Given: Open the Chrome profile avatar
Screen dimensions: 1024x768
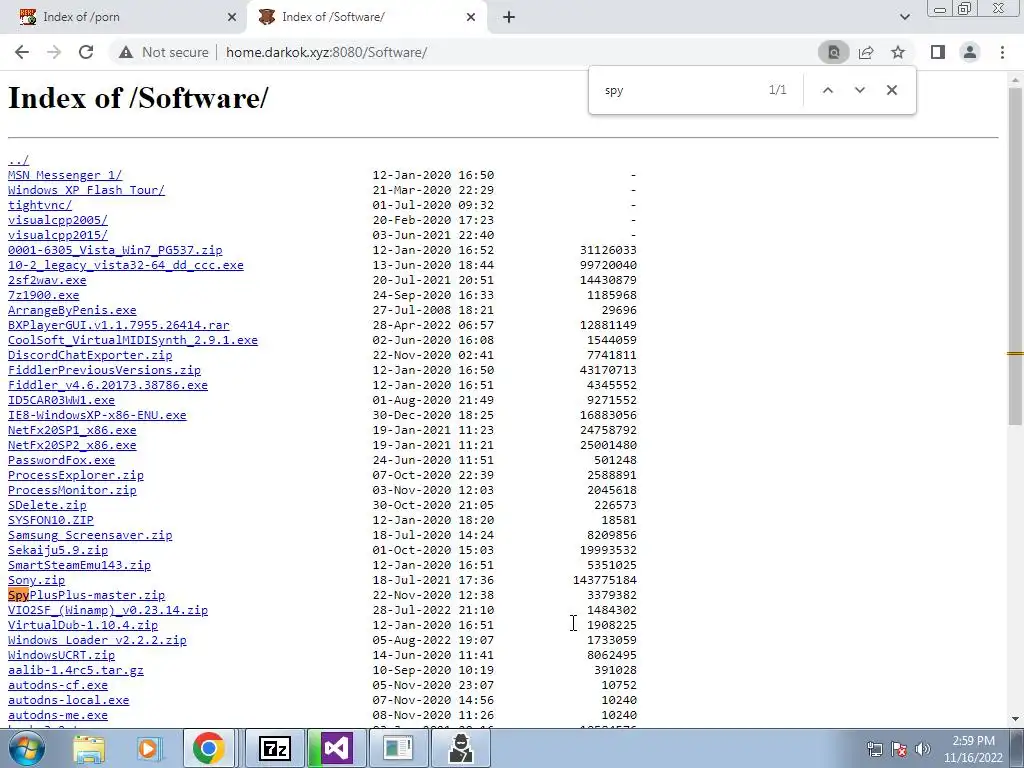Looking at the screenshot, I should 970,52.
